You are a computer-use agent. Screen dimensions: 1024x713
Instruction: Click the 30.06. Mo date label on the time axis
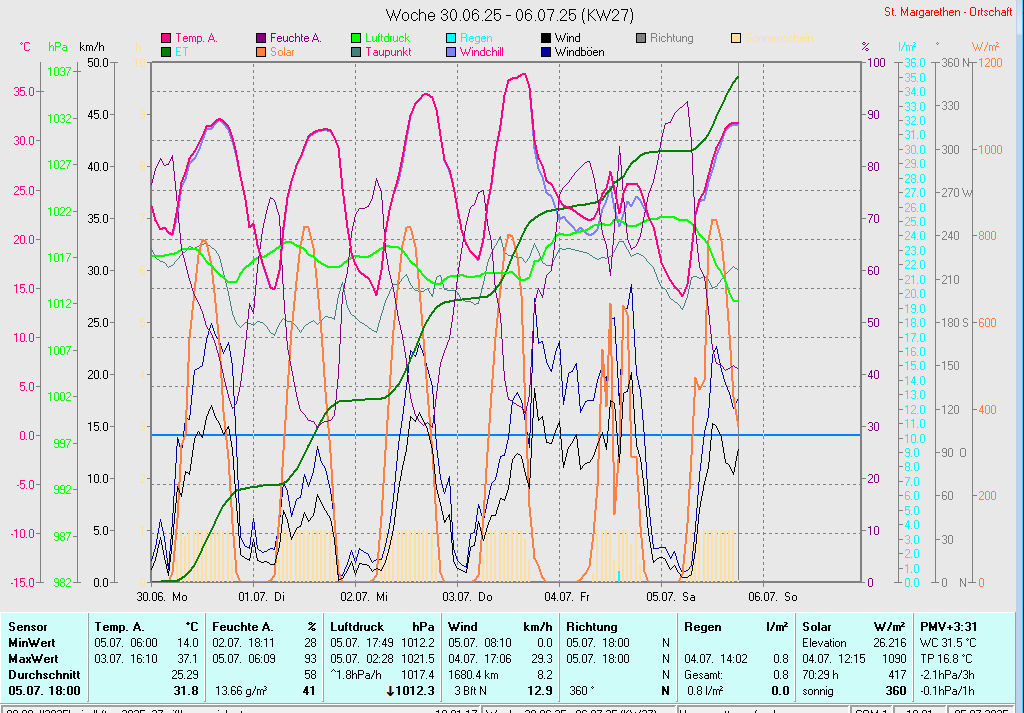(162, 596)
